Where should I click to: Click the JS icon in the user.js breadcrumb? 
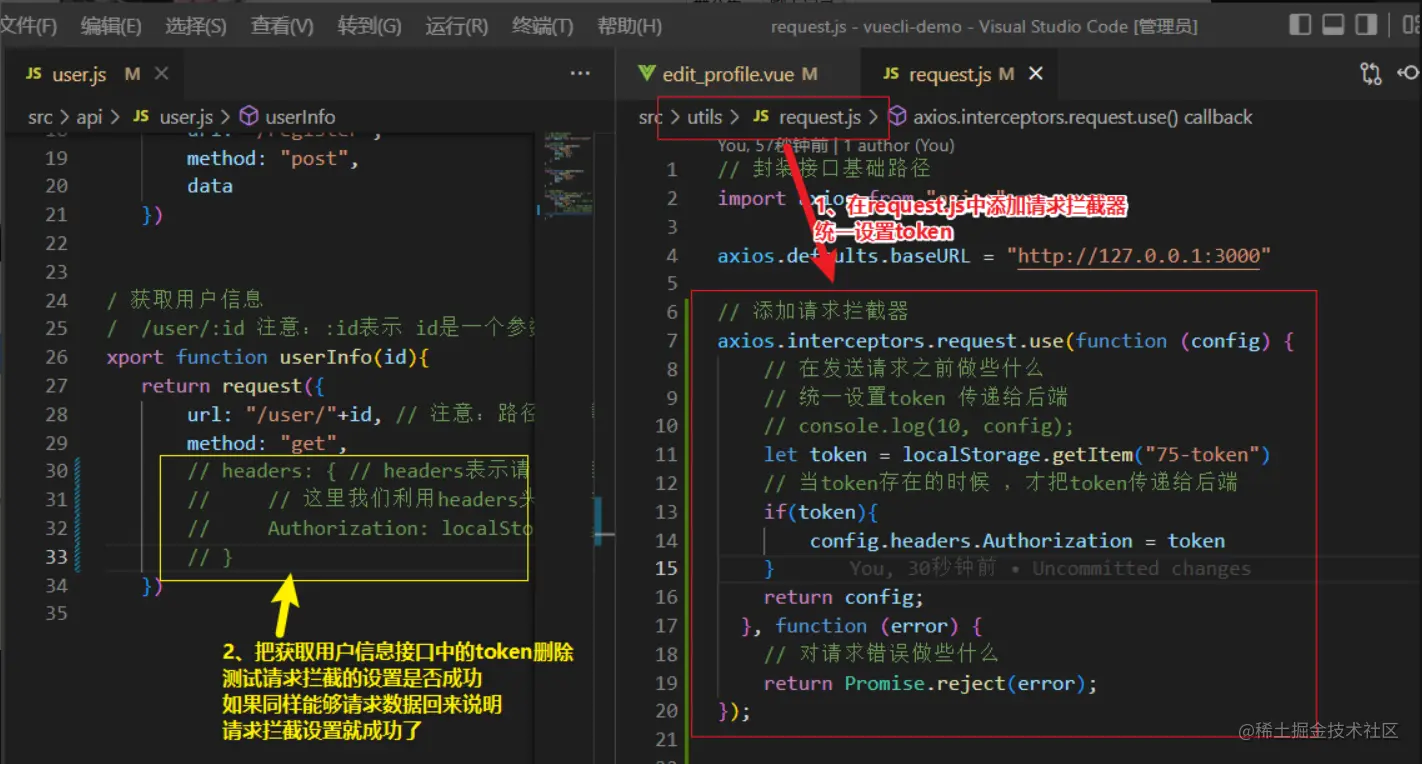pyautogui.click(x=141, y=117)
